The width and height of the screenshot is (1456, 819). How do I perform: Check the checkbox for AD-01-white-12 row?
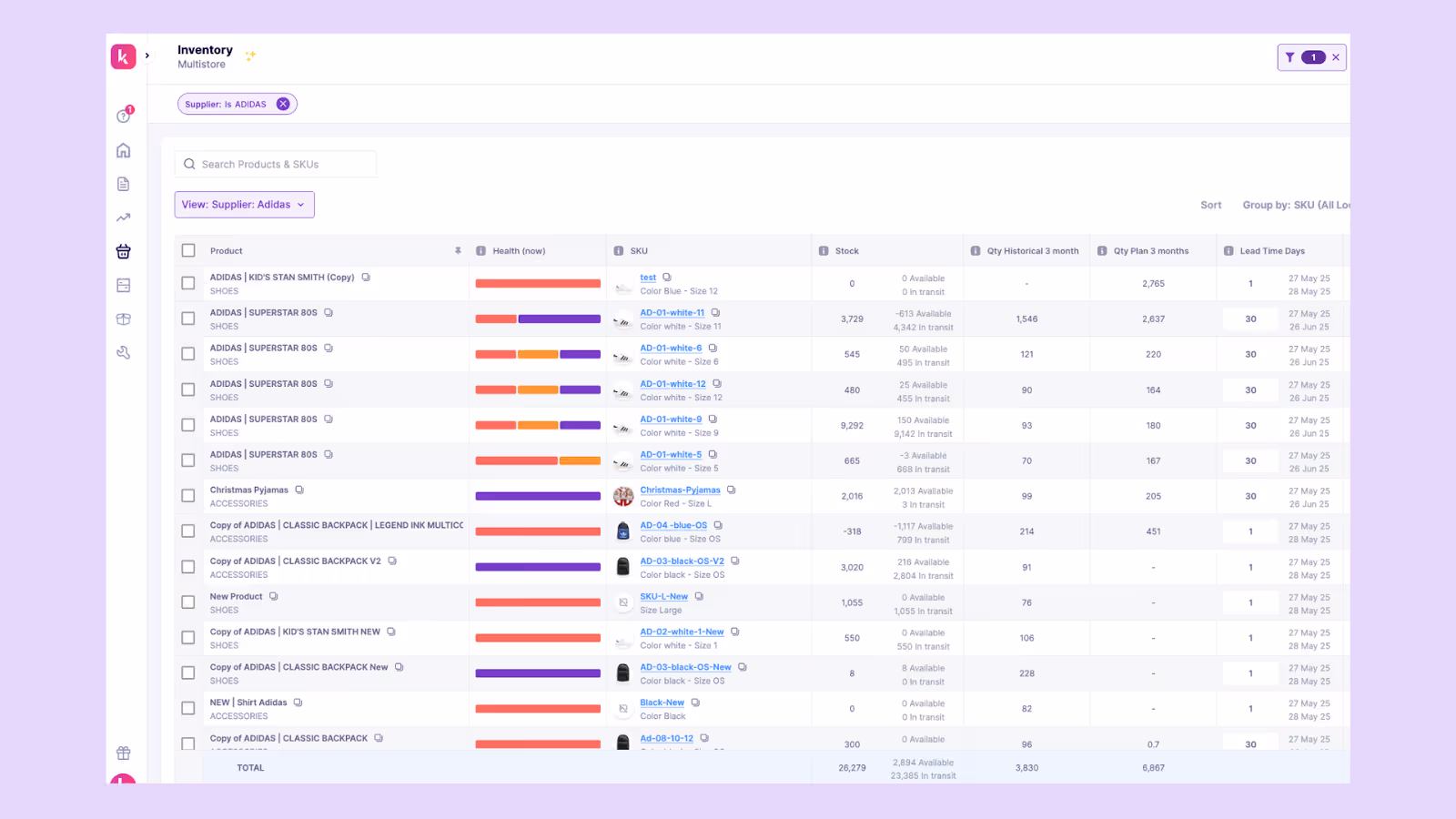(188, 389)
